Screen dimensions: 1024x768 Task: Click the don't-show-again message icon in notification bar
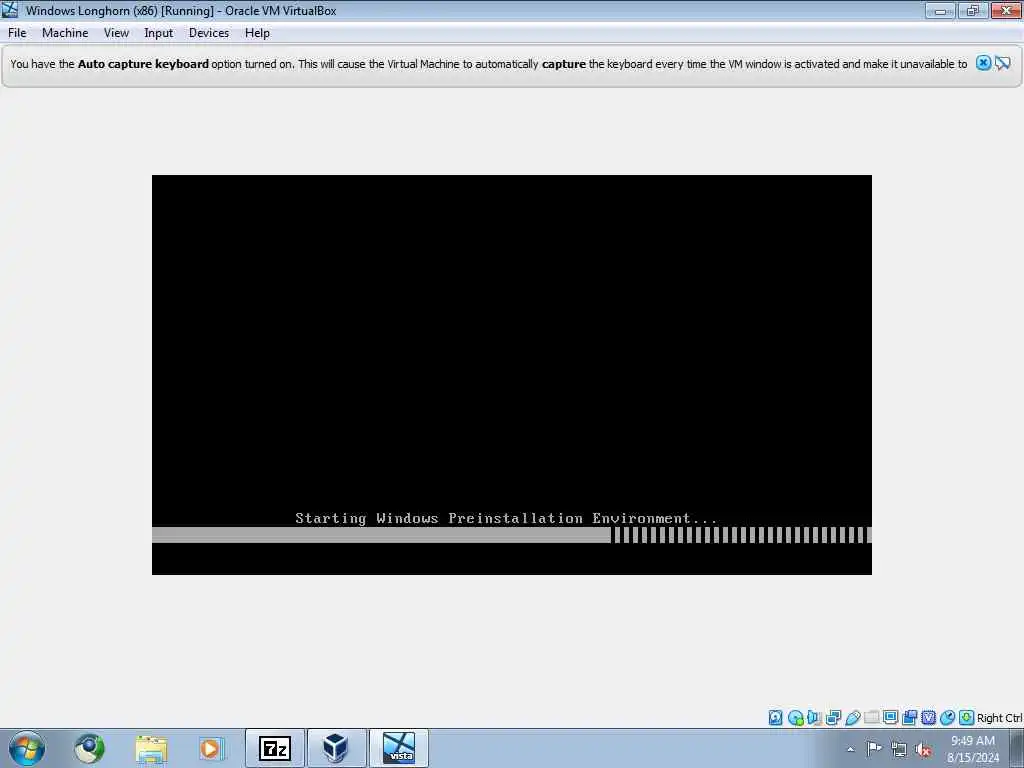click(x=1002, y=63)
